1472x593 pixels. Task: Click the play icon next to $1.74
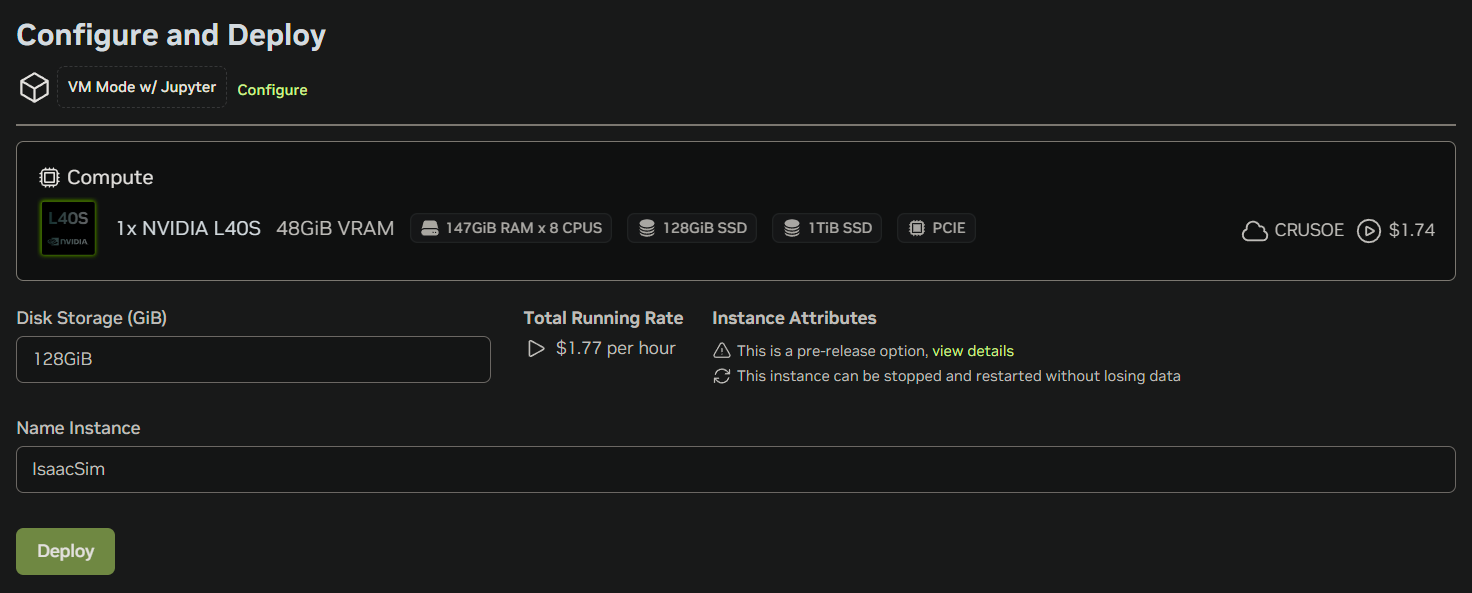click(x=1369, y=230)
